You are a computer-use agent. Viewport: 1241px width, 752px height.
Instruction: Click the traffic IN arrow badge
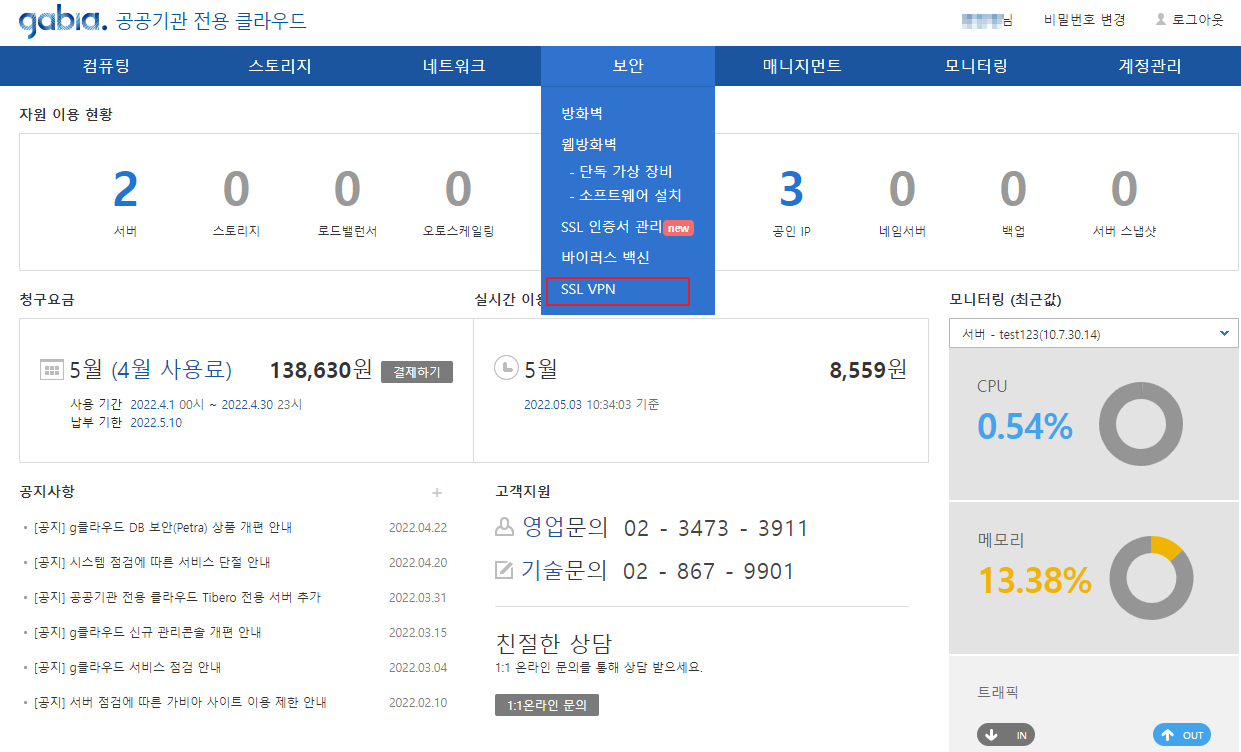tap(1005, 735)
